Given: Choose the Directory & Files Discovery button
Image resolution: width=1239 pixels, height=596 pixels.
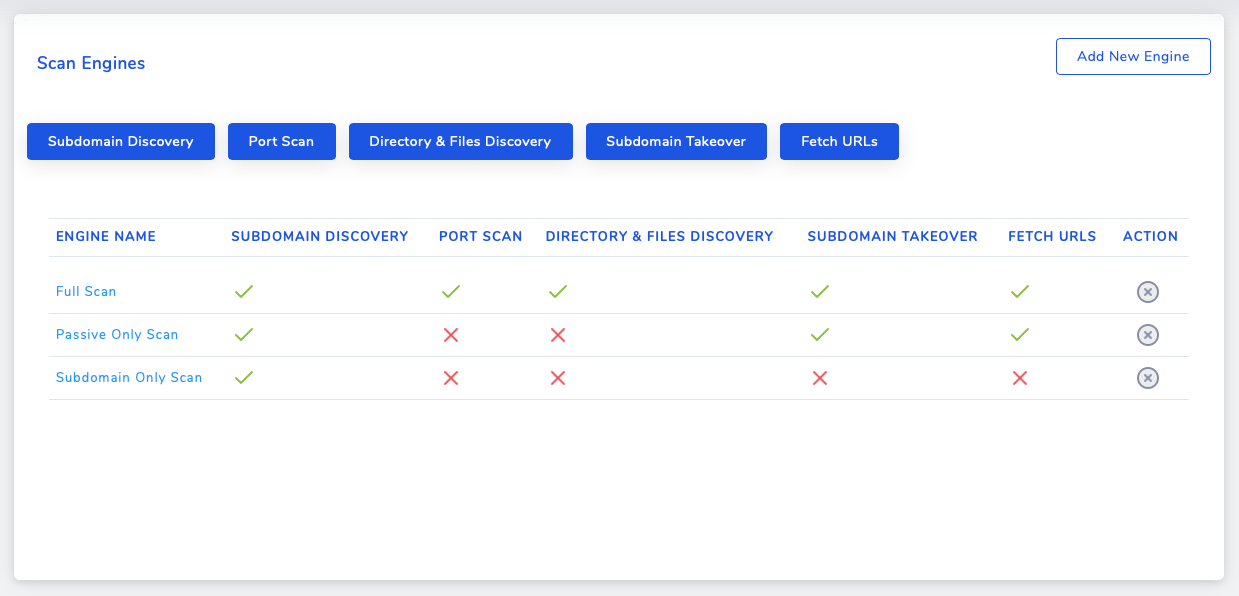Looking at the screenshot, I should click(460, 141).
